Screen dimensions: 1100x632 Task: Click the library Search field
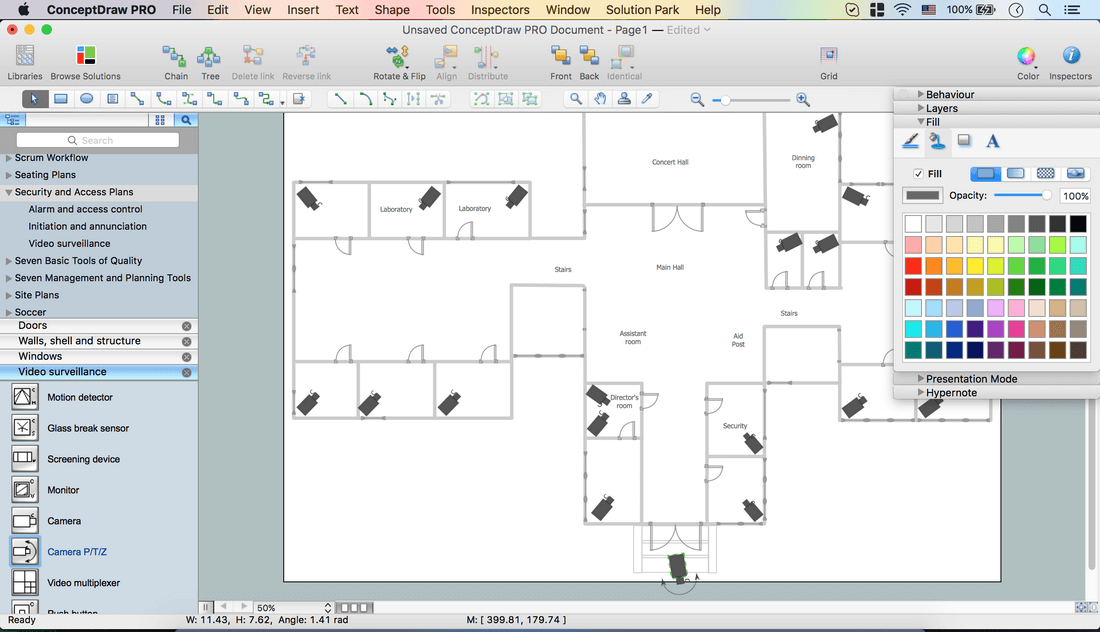[98, 140]
